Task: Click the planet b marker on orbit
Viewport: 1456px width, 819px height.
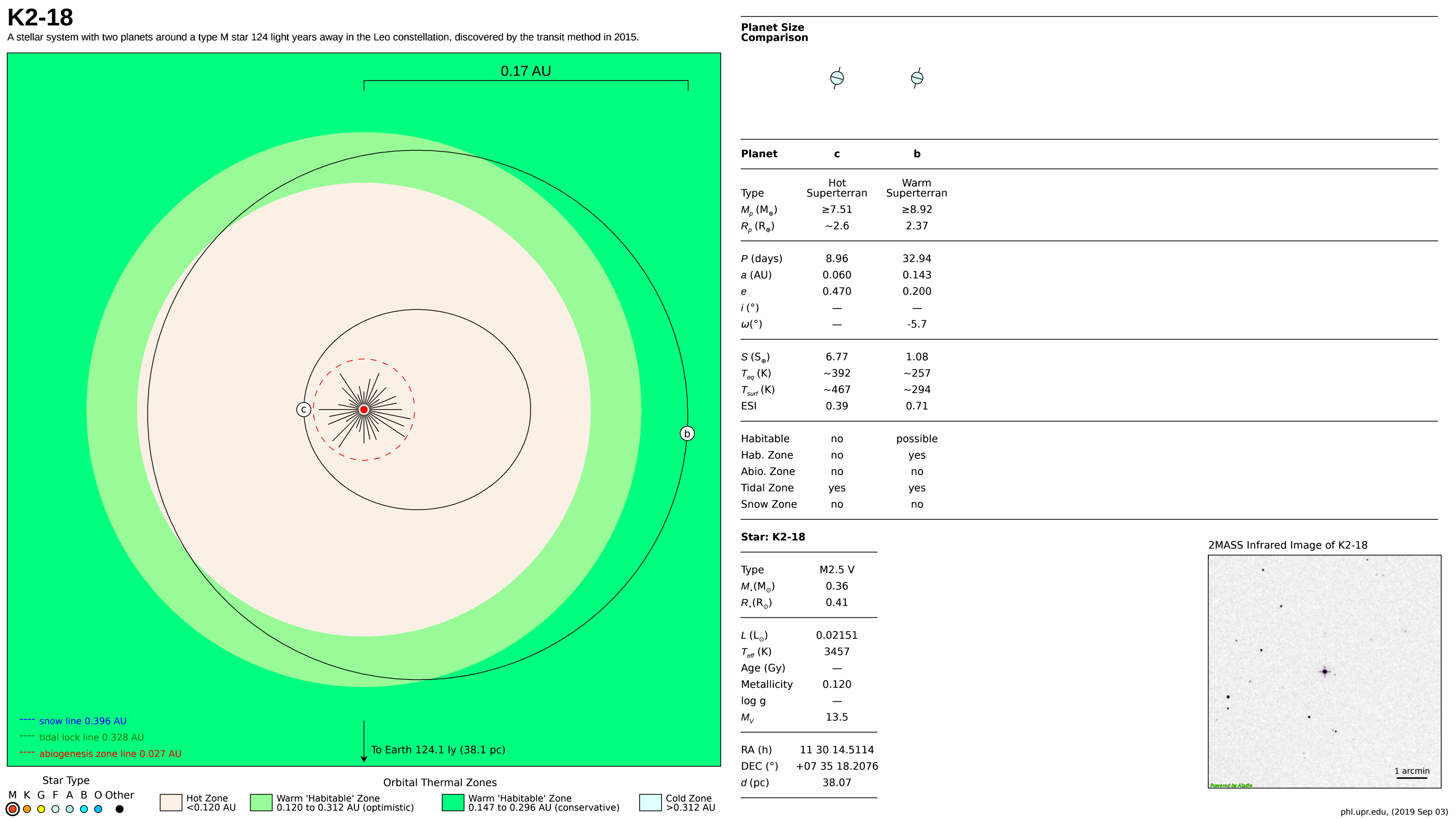Action: click(687, 433)
